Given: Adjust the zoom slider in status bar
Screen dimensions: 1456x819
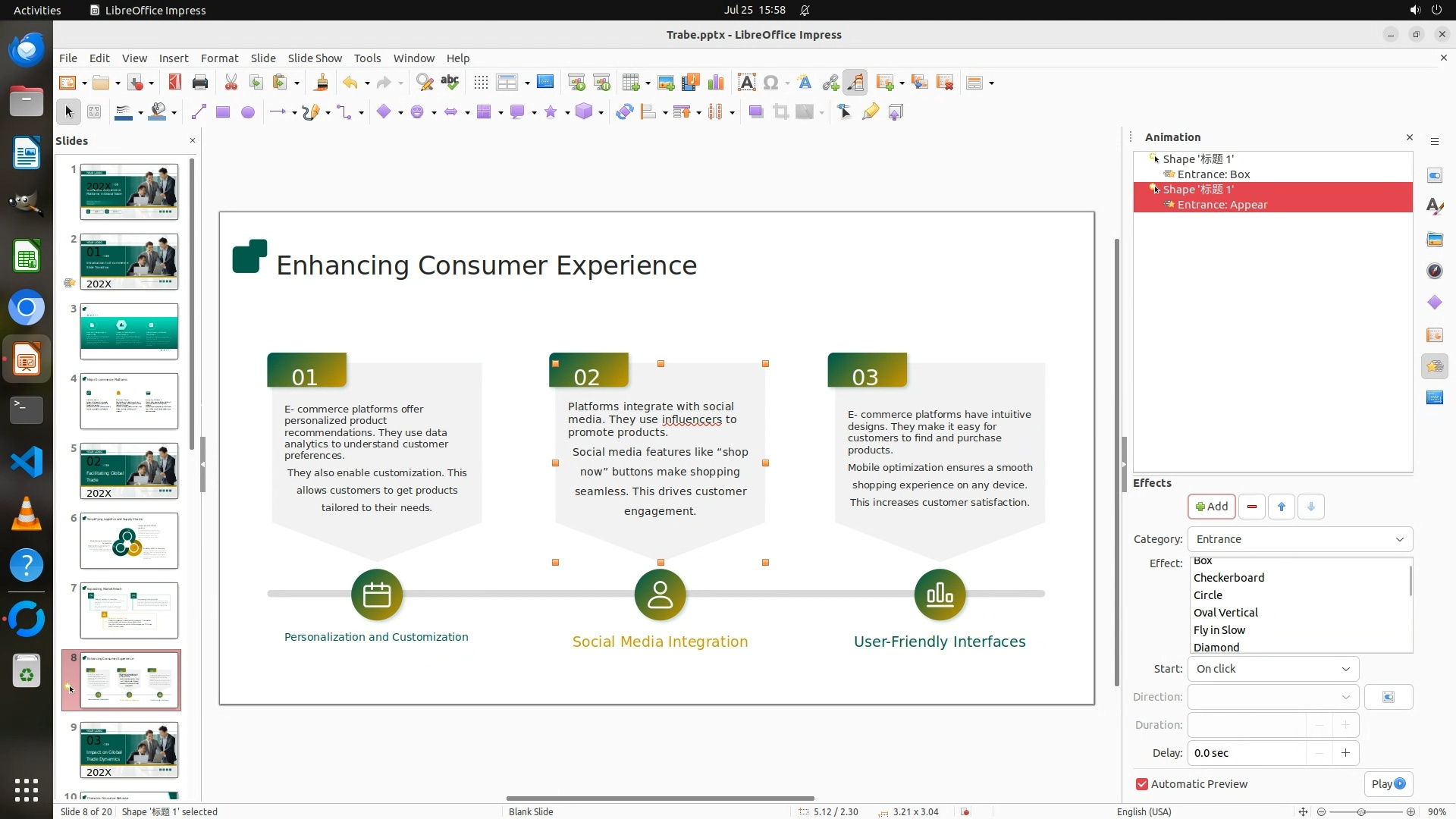Looking at the screenshot, I should [1361, 812].
